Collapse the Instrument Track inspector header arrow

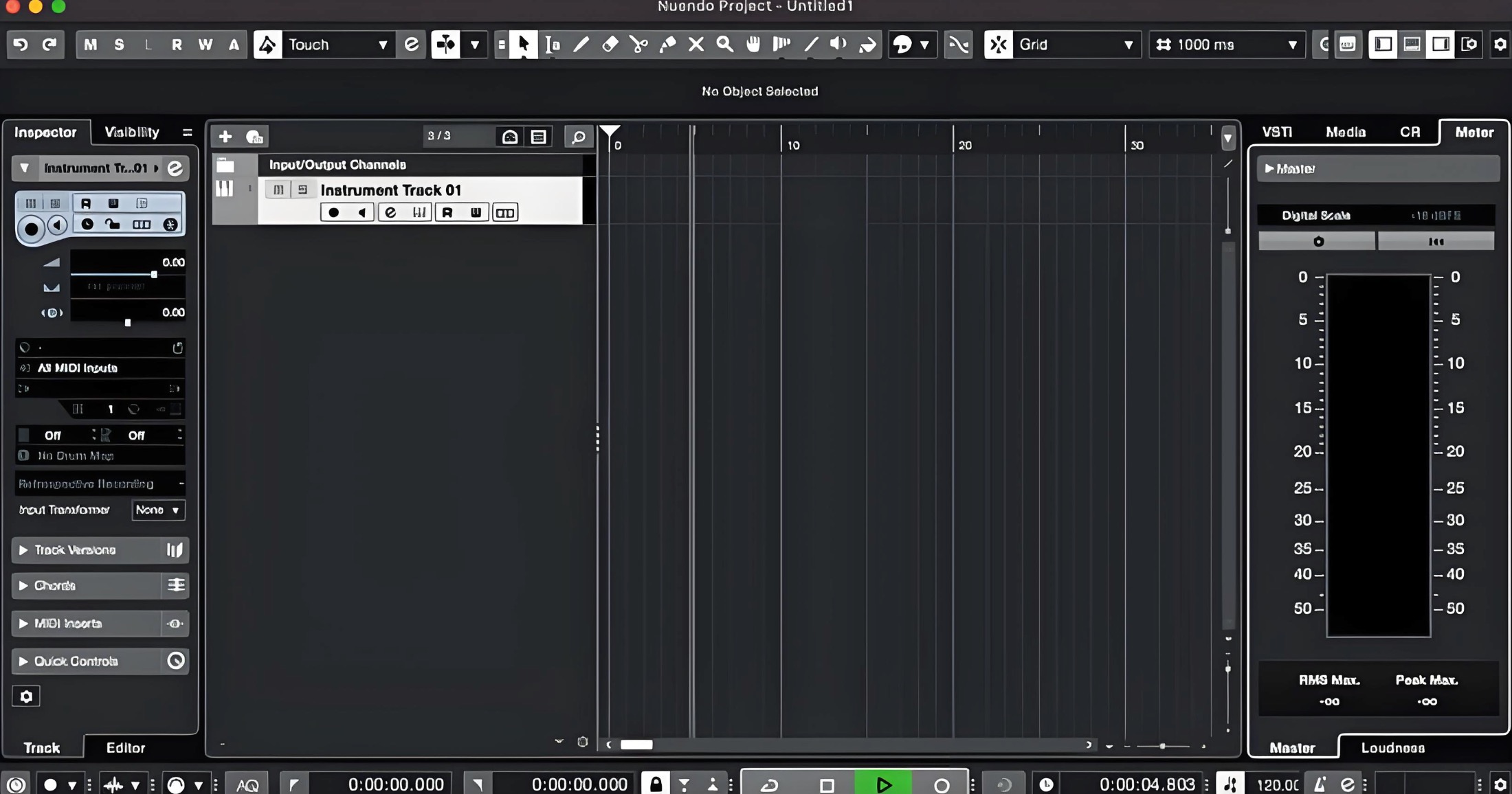pyautogui.click(x=25, y=168)
